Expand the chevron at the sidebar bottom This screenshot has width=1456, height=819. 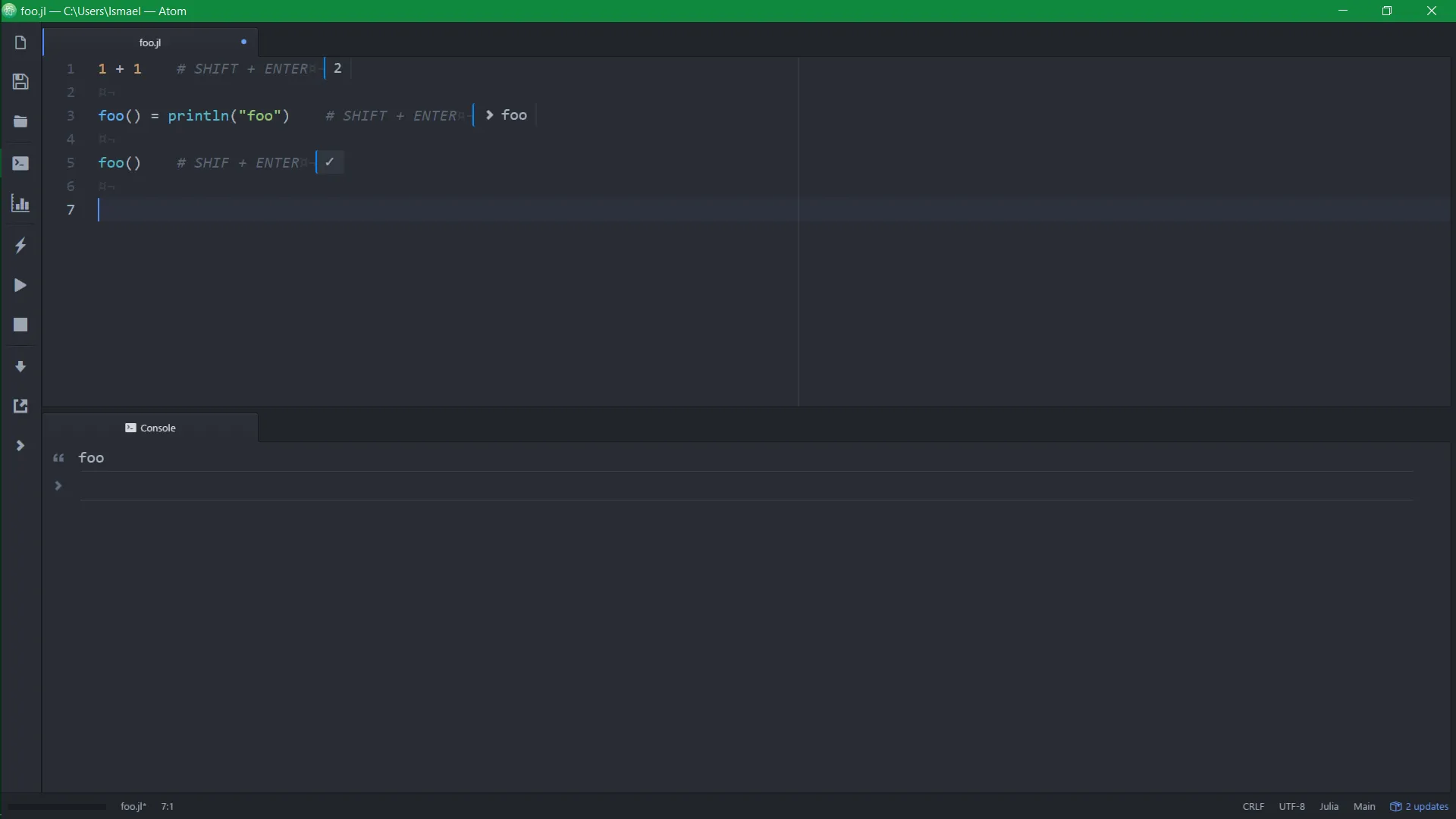point(20,445)
